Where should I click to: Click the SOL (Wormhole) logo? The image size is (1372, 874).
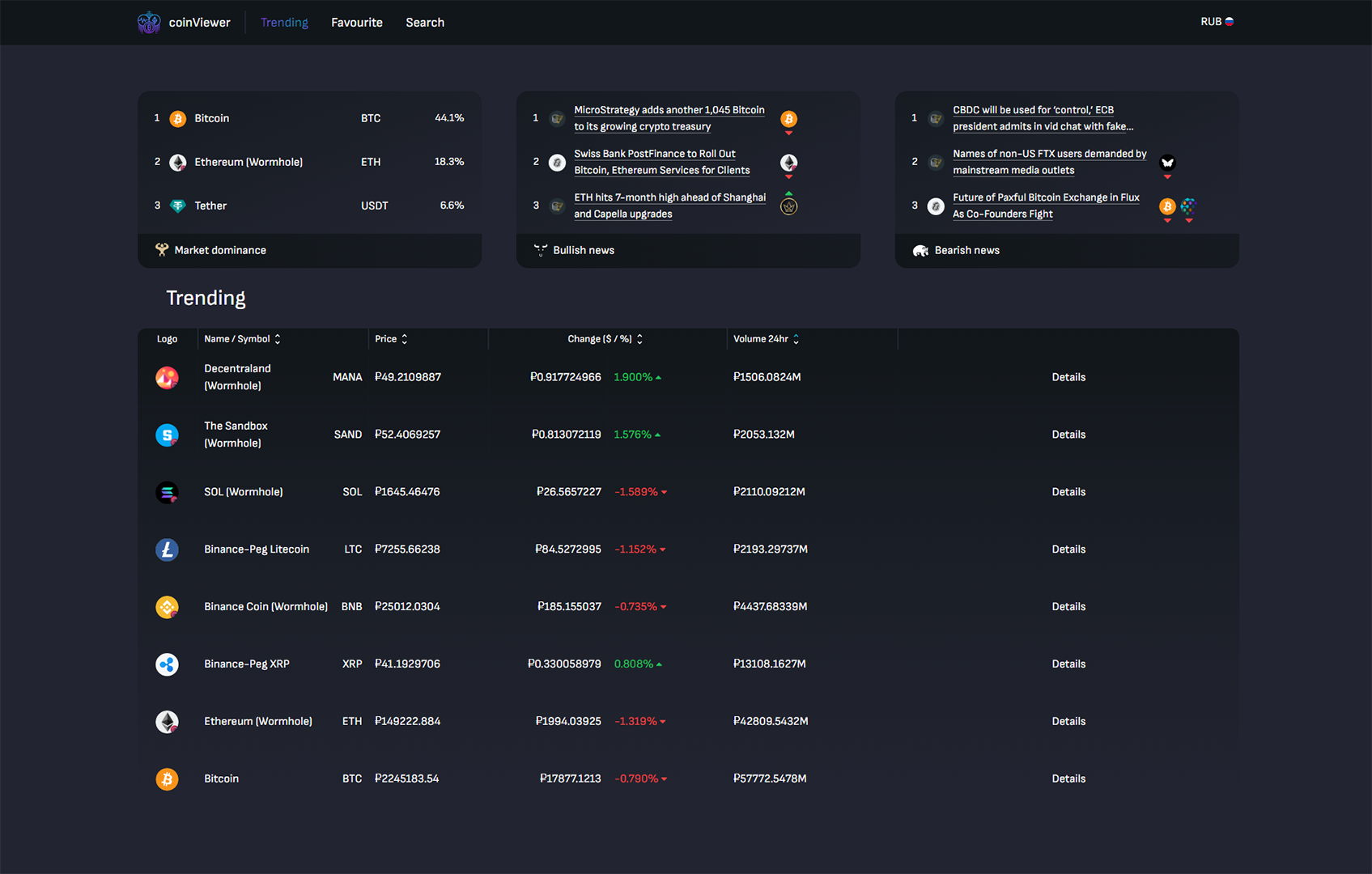168,493
